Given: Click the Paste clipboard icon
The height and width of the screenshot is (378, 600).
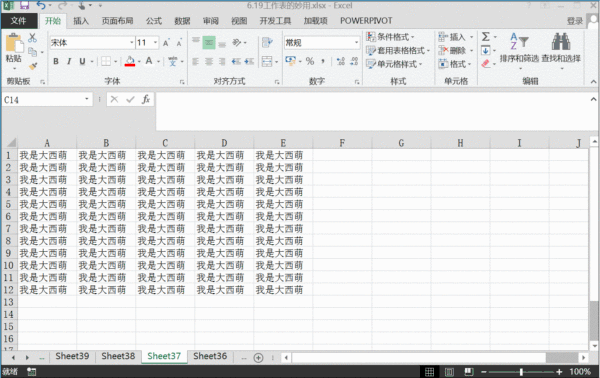Looking at the screenshot, I should [14, 43].
